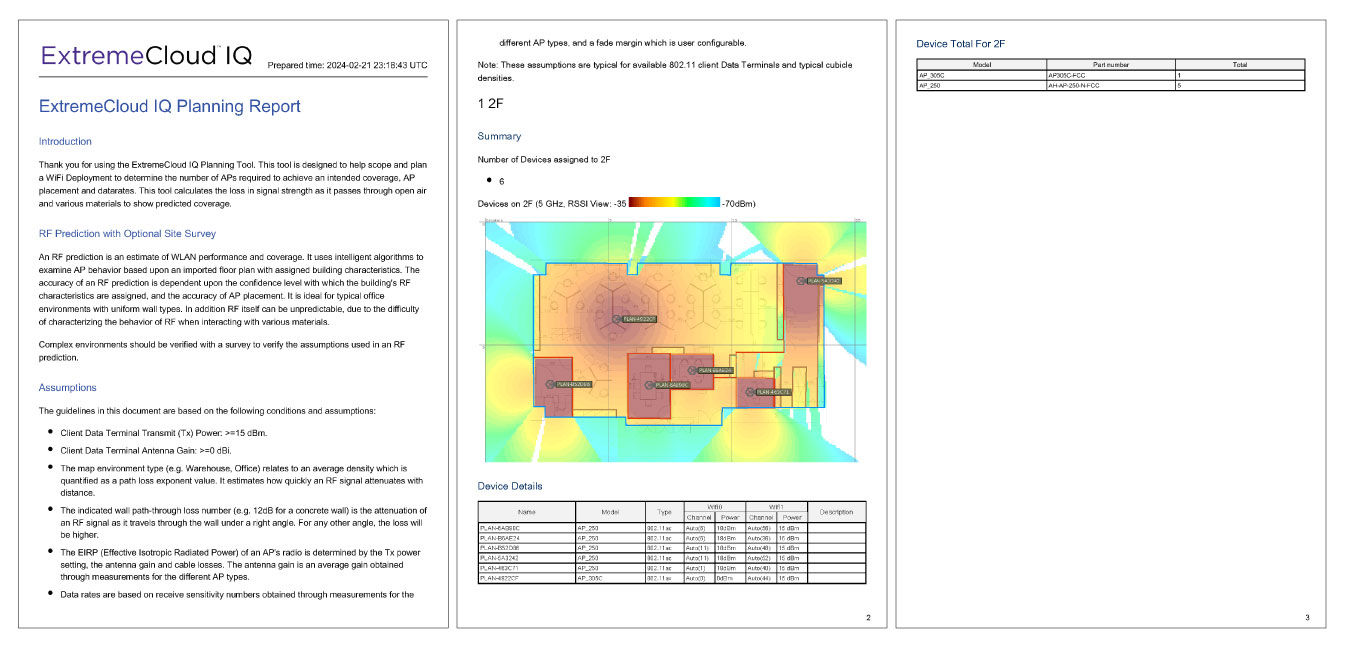Click the leftmost access point marker on the floor plan

551,384
